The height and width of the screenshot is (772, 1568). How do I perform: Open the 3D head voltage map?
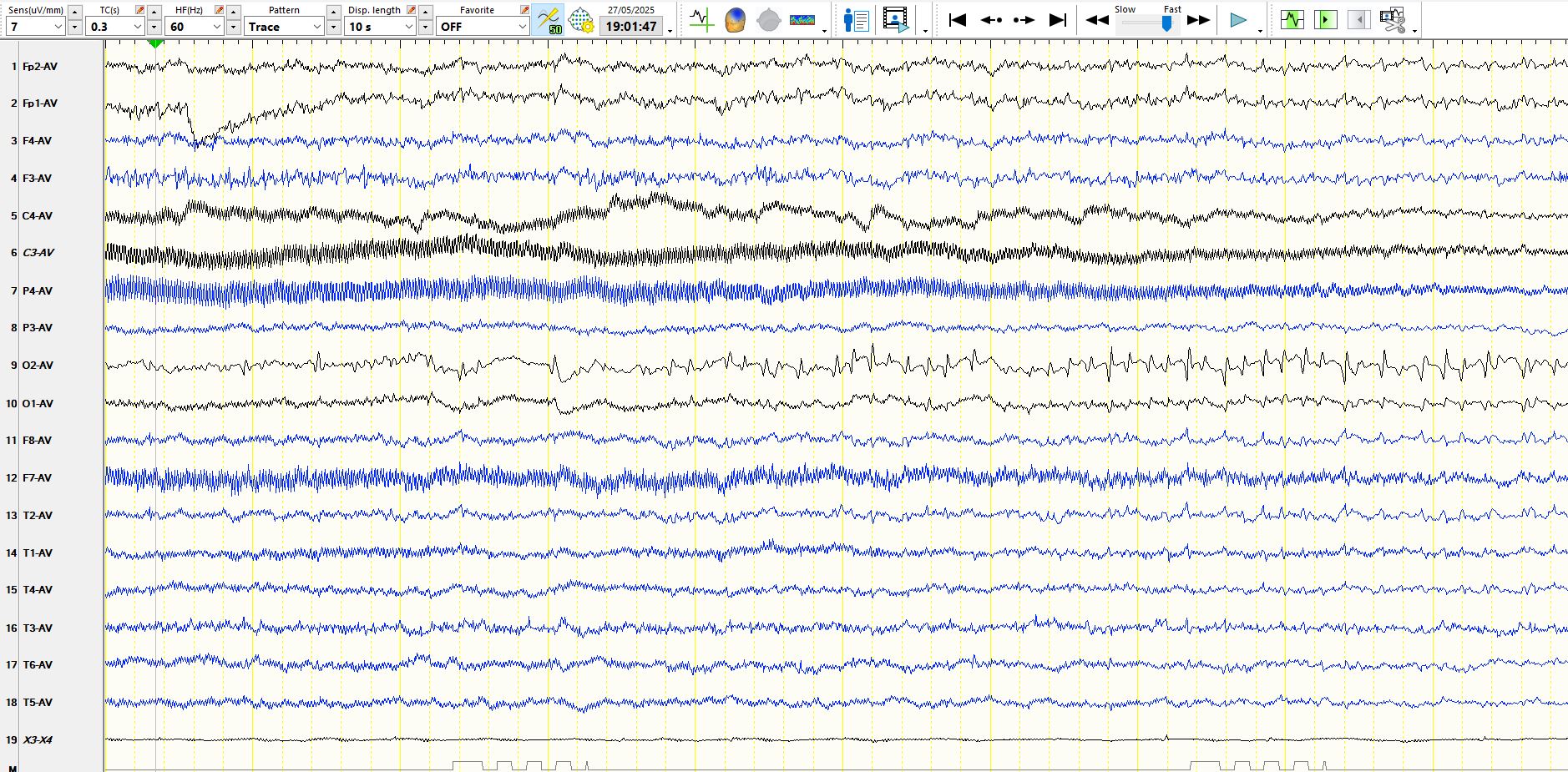(x=735, y=20)
